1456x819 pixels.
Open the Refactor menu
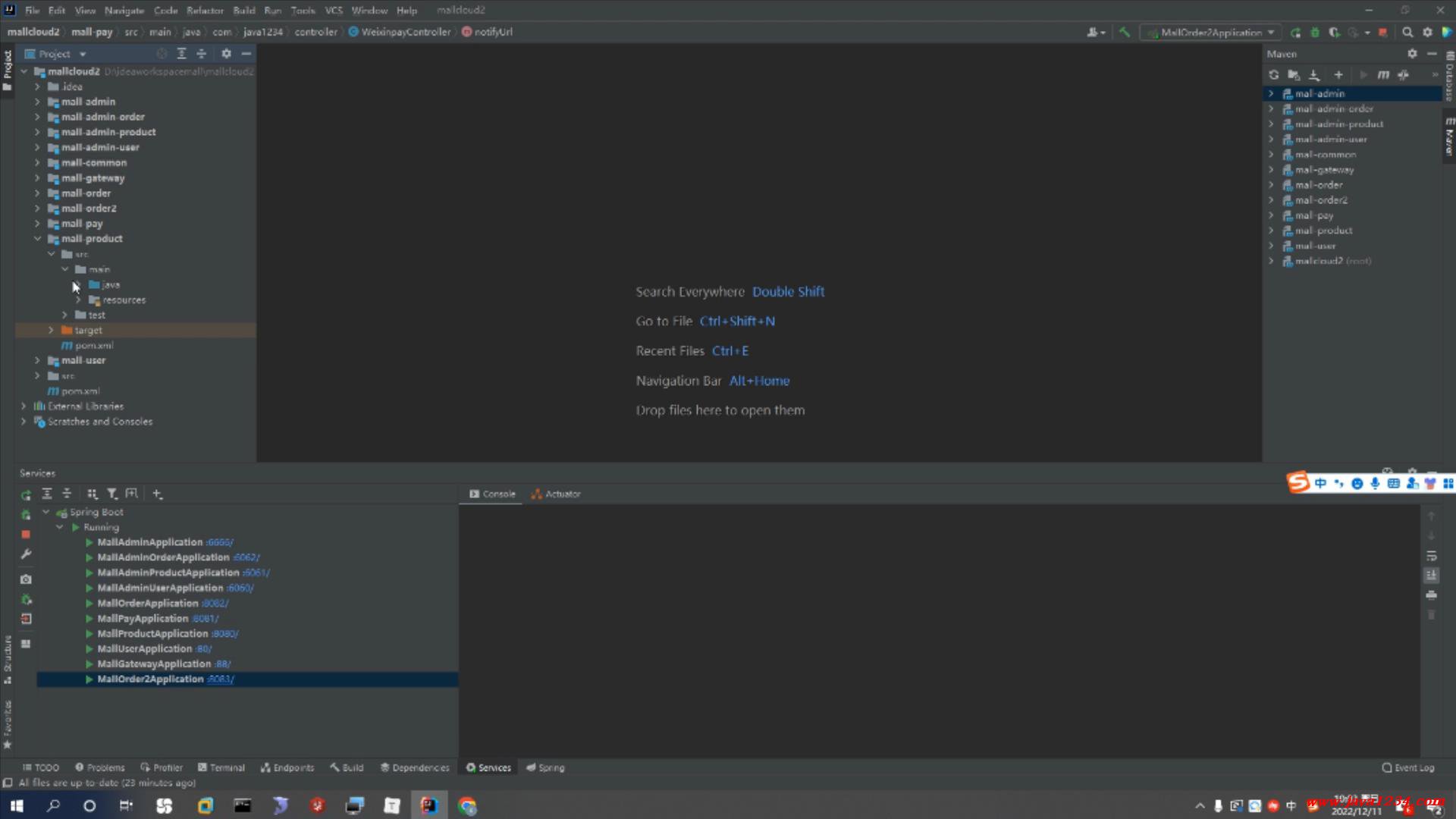pyautogui.click(x=205, y=11)
